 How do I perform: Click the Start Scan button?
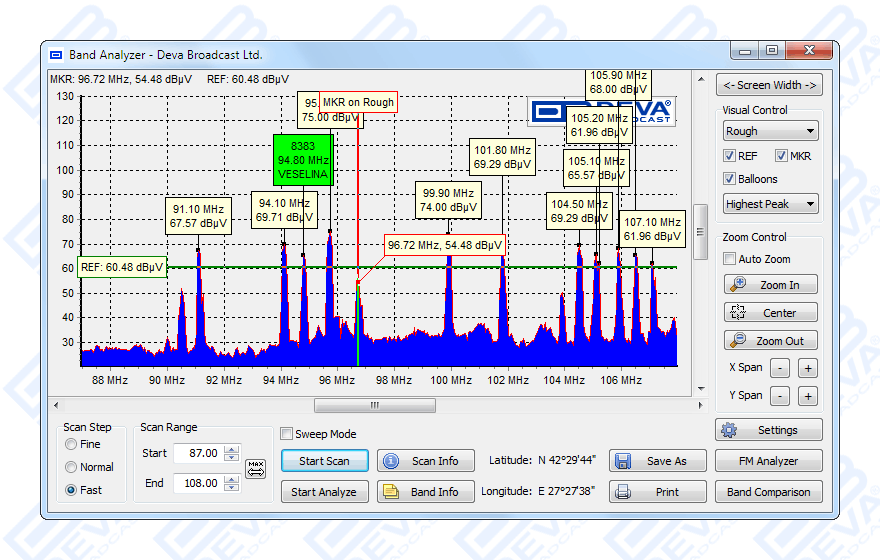(x=324, y=461)
